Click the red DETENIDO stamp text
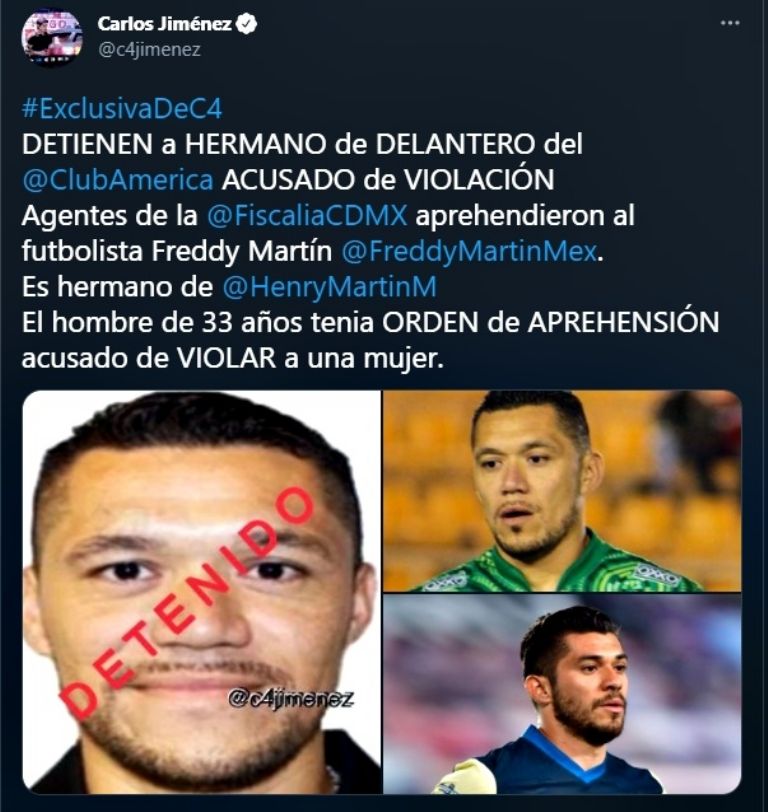Viewport: 768px width, 812px height. point(186,603)
